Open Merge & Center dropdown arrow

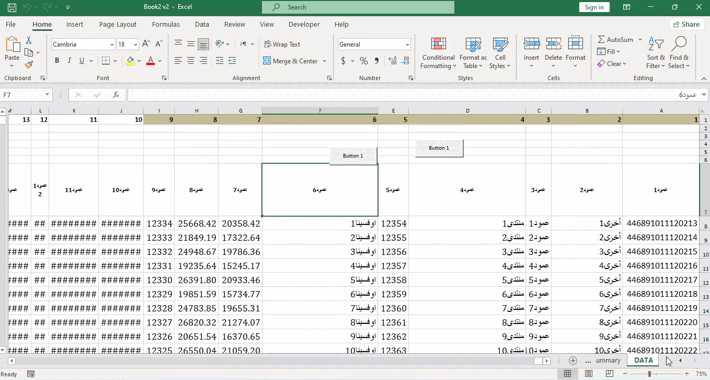325,61
